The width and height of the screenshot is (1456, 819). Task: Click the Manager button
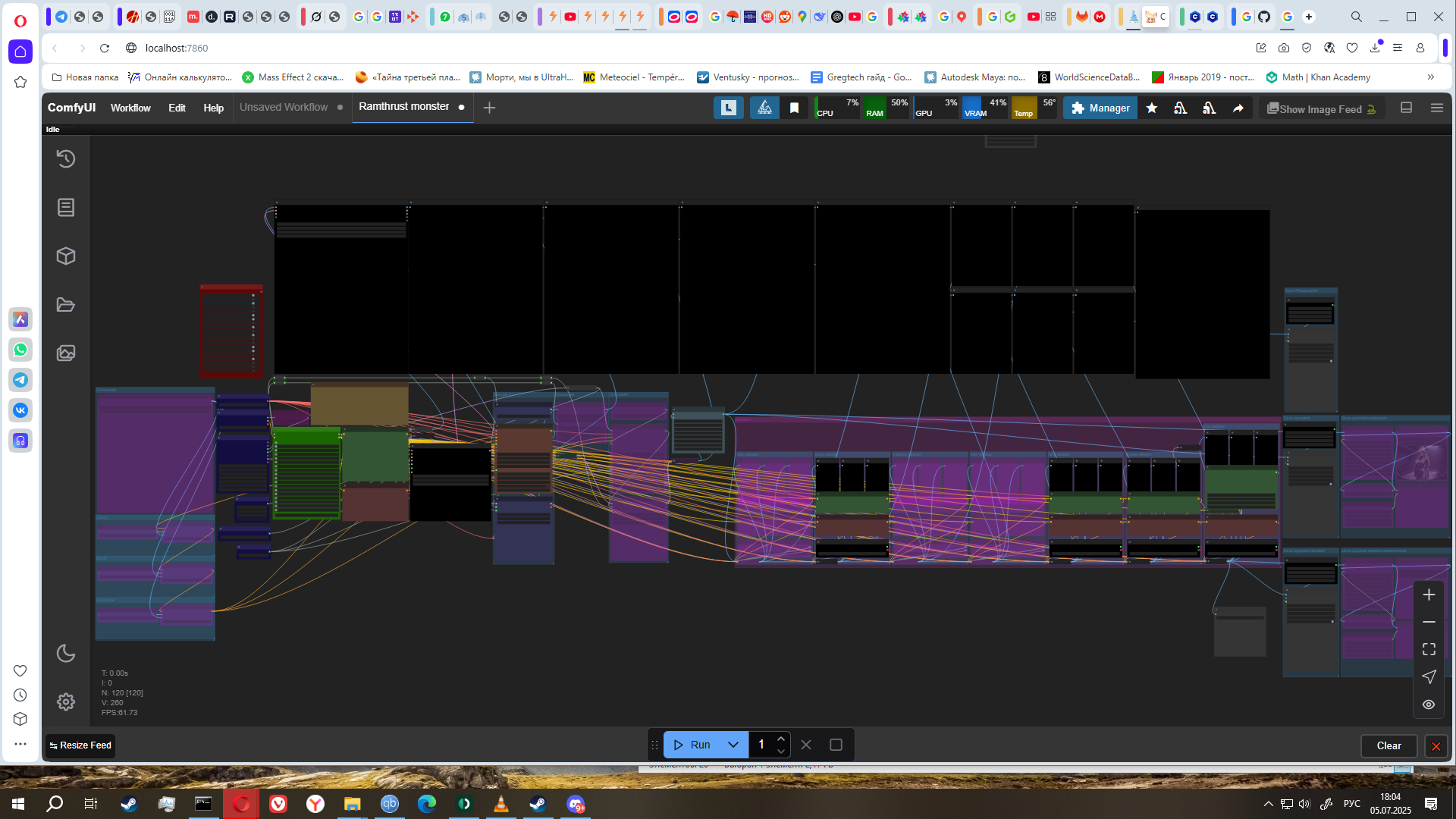pos(1100,108)
